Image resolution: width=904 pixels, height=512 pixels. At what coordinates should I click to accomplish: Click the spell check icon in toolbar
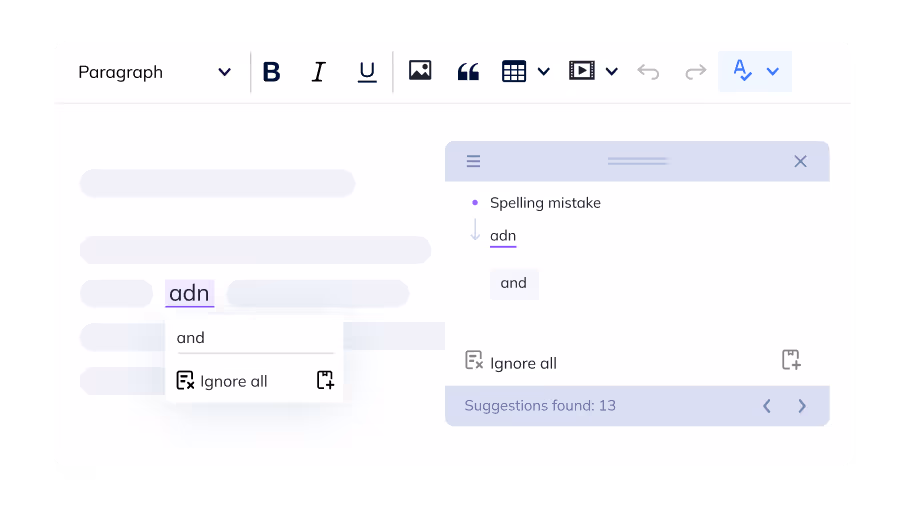pyautogui.click(x=742, y=71)
